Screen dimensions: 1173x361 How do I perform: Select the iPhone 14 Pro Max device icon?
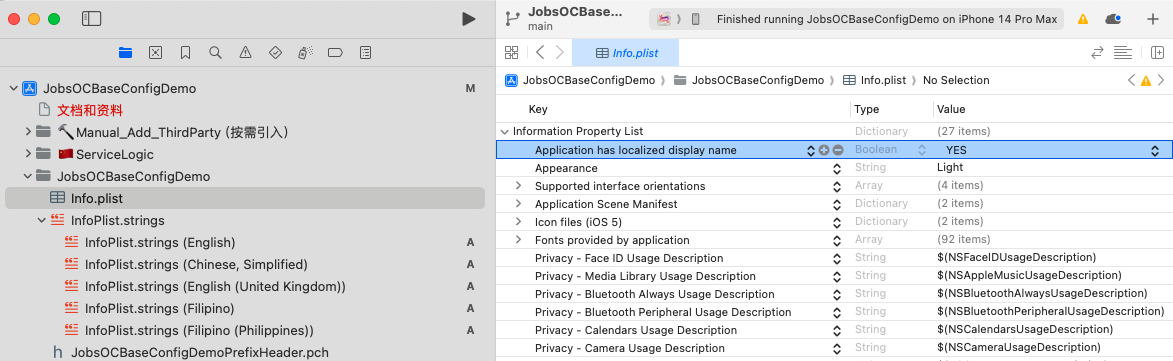tap(696, 19)
